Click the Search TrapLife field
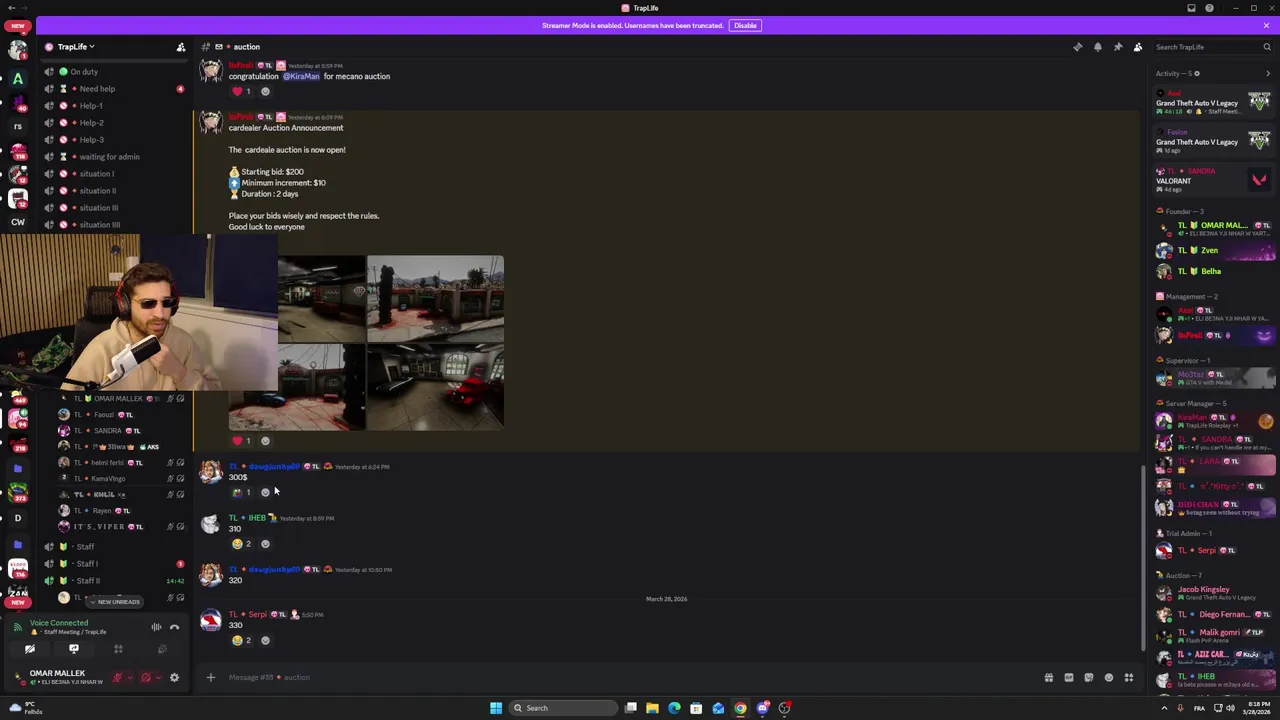The width and height of the screenshot is (1280, 720). point(1213,47)
